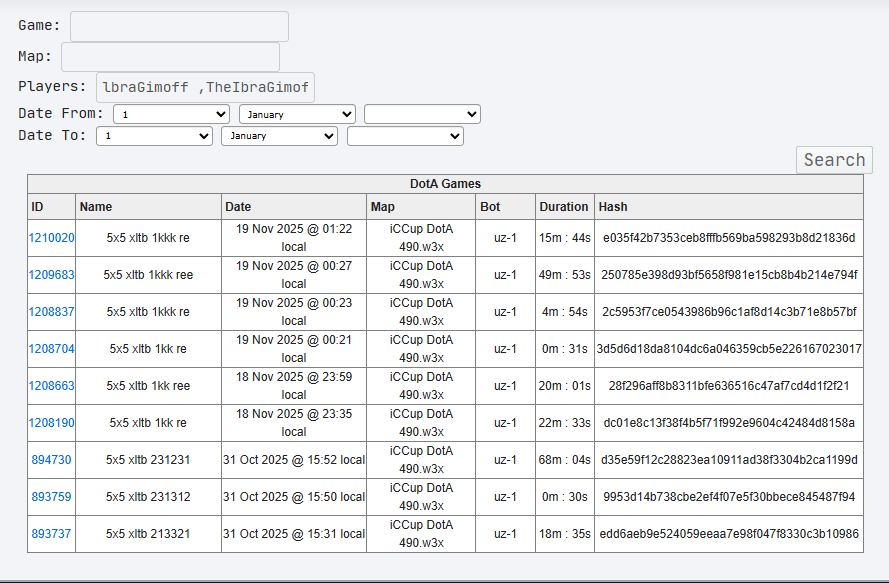Click the Map text input field
The width and height of the screenshot is (889, 583).
click(170, 57)
